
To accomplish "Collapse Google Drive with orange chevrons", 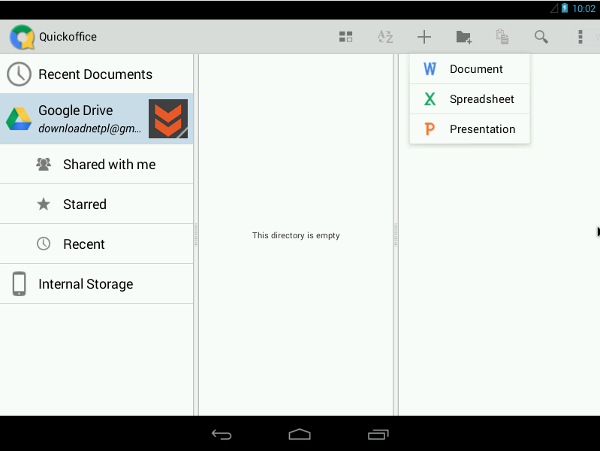I will coord(168,119).
